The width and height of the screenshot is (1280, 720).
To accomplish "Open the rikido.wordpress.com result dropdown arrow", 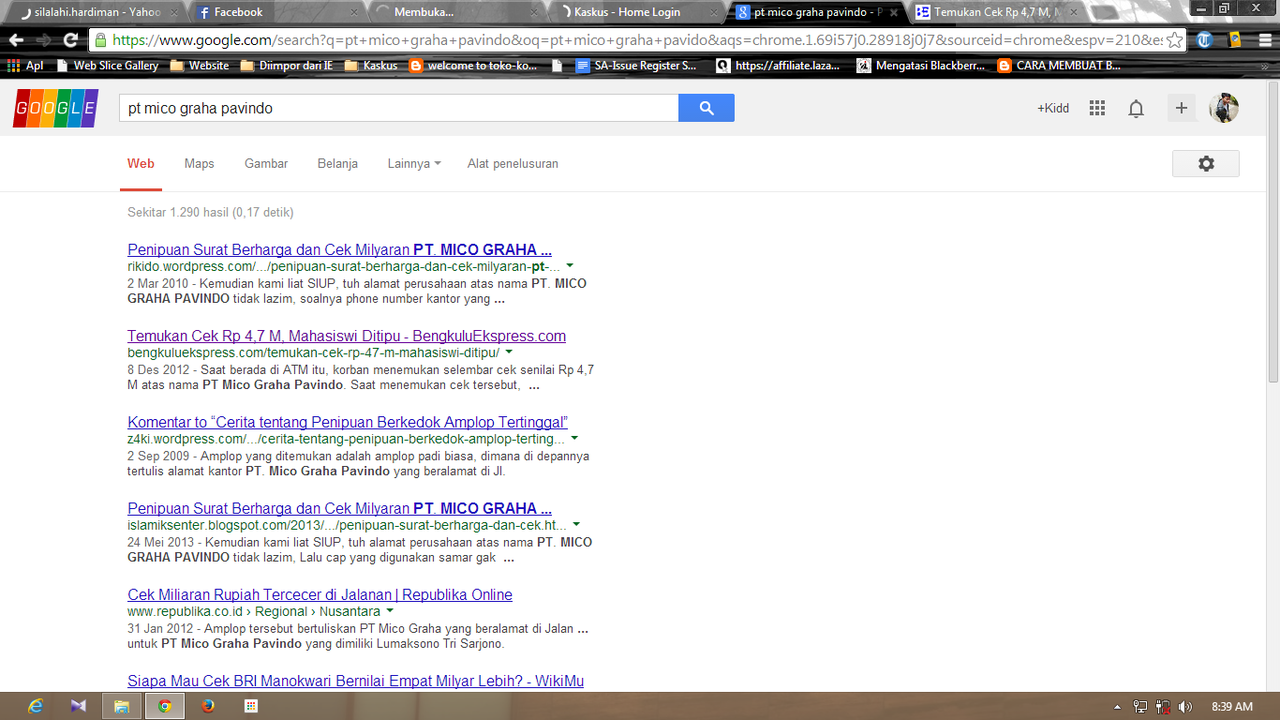I will [x=569, y=267].
